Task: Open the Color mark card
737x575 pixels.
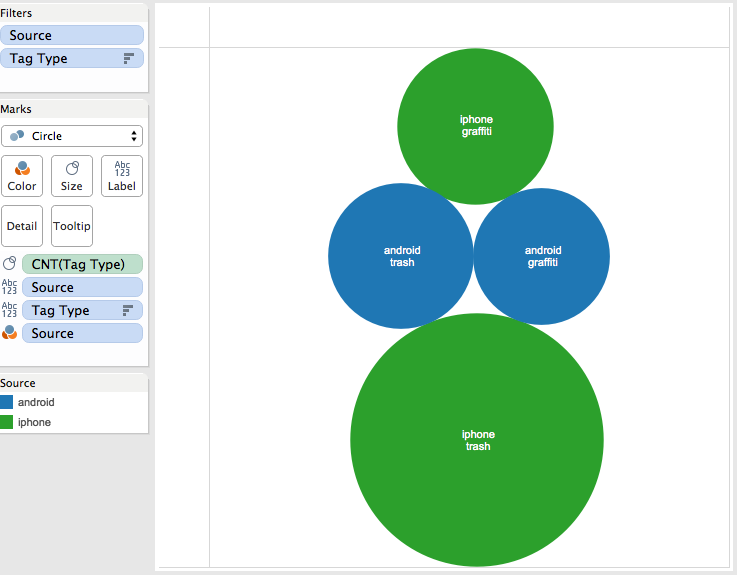Action: [22, 176]
